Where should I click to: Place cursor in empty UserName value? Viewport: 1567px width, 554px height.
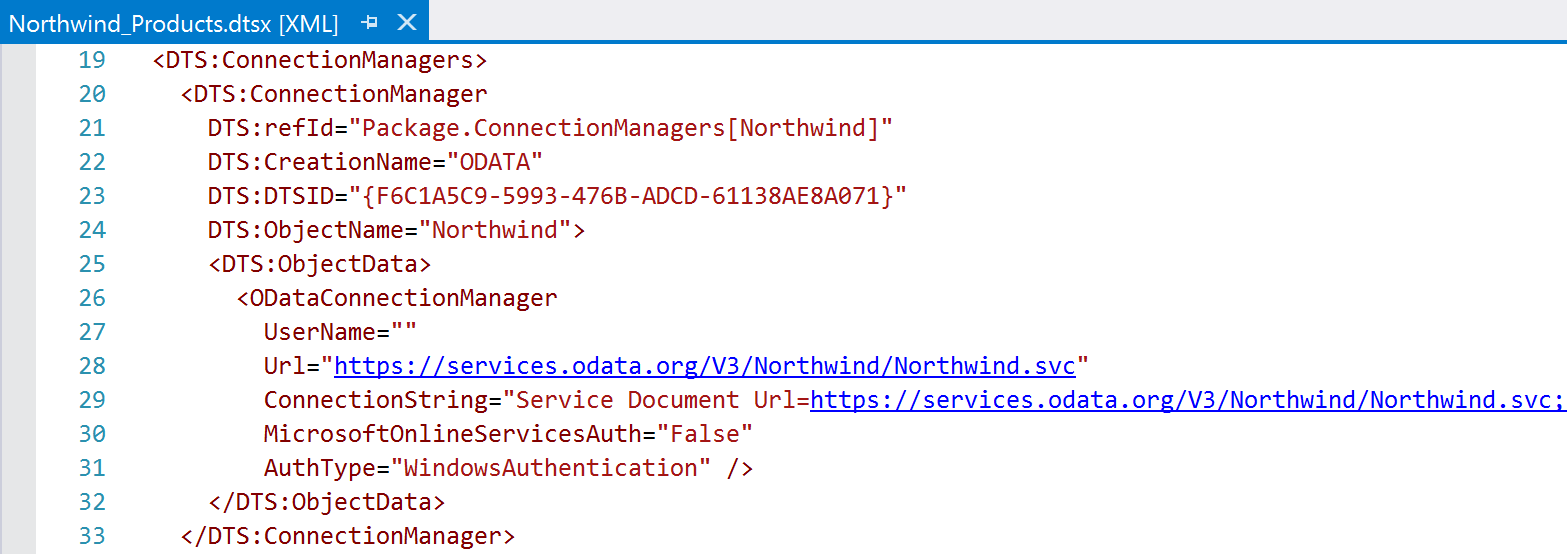403,332
